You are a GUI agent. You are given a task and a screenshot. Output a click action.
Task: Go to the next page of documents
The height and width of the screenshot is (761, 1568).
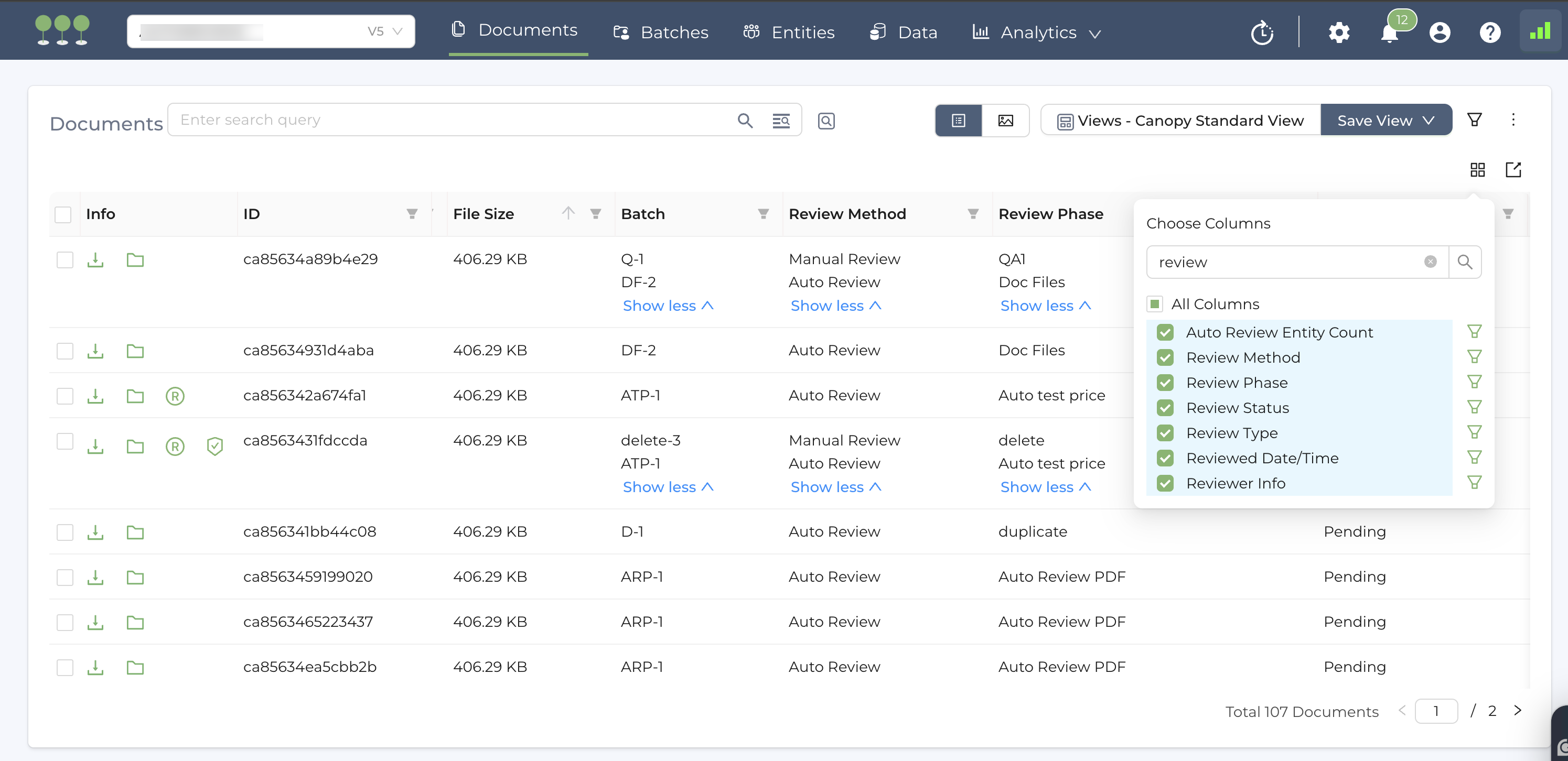click(x=1518, y=711)
